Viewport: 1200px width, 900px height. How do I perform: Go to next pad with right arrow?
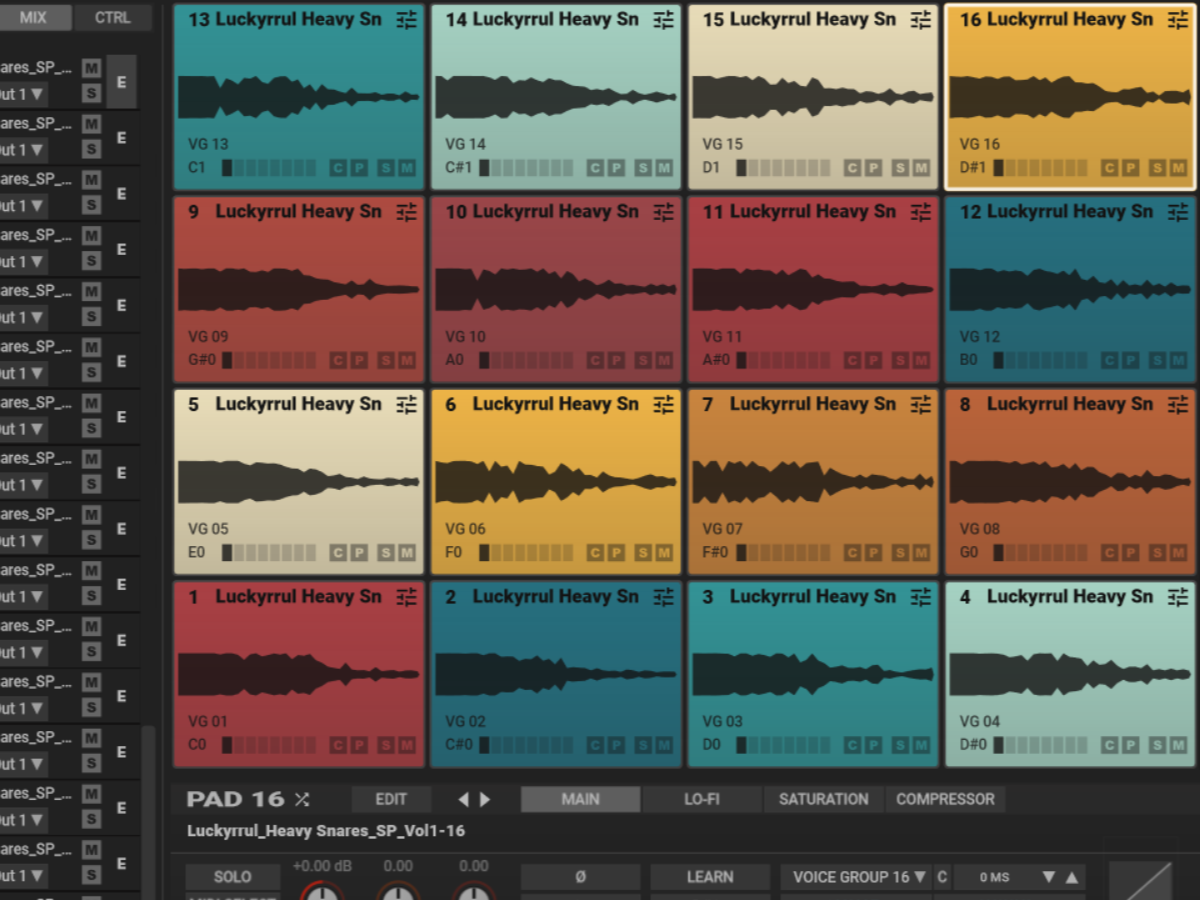point(485,799)
